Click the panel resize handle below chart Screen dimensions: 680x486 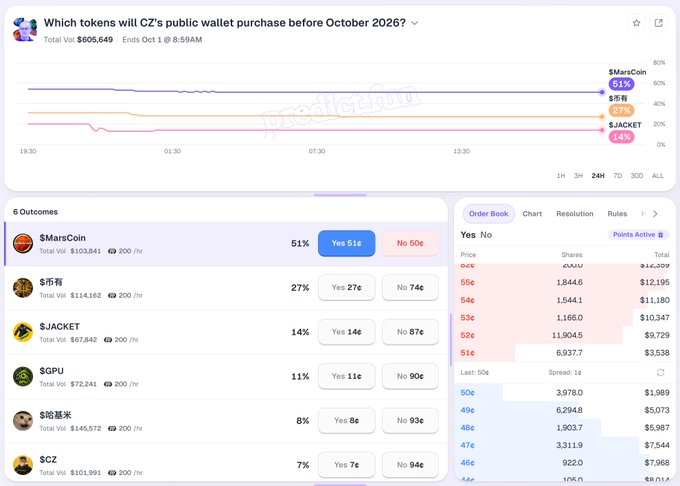340,195
